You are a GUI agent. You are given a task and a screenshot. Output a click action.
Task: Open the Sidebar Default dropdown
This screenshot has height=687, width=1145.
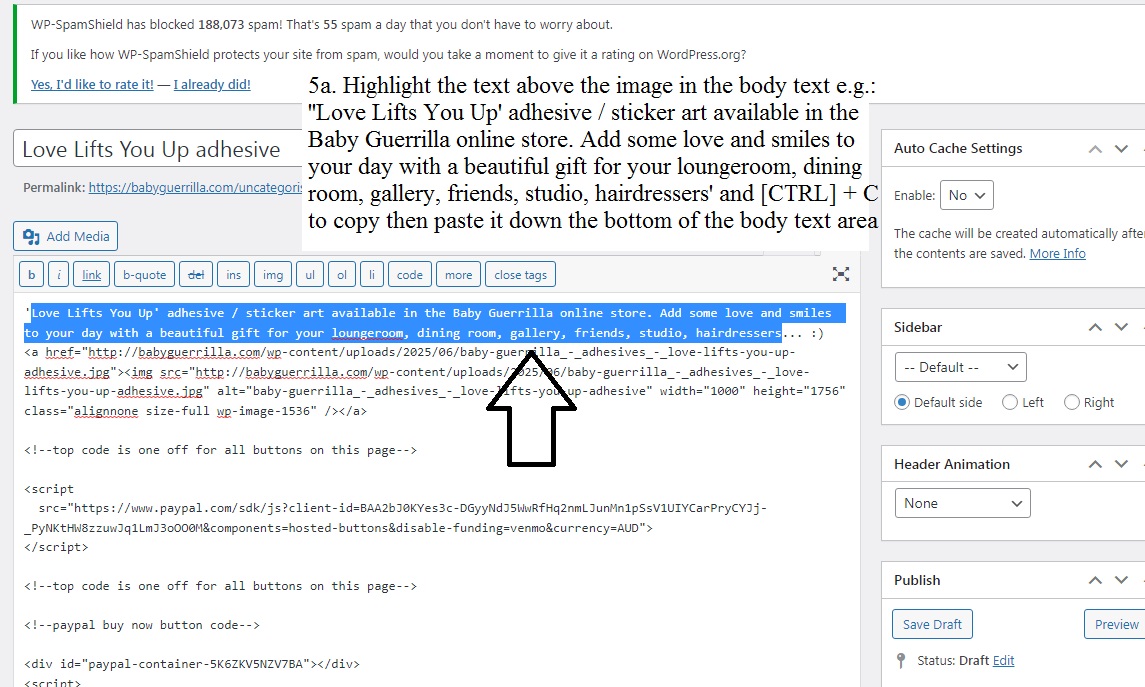tap(960, 367)
